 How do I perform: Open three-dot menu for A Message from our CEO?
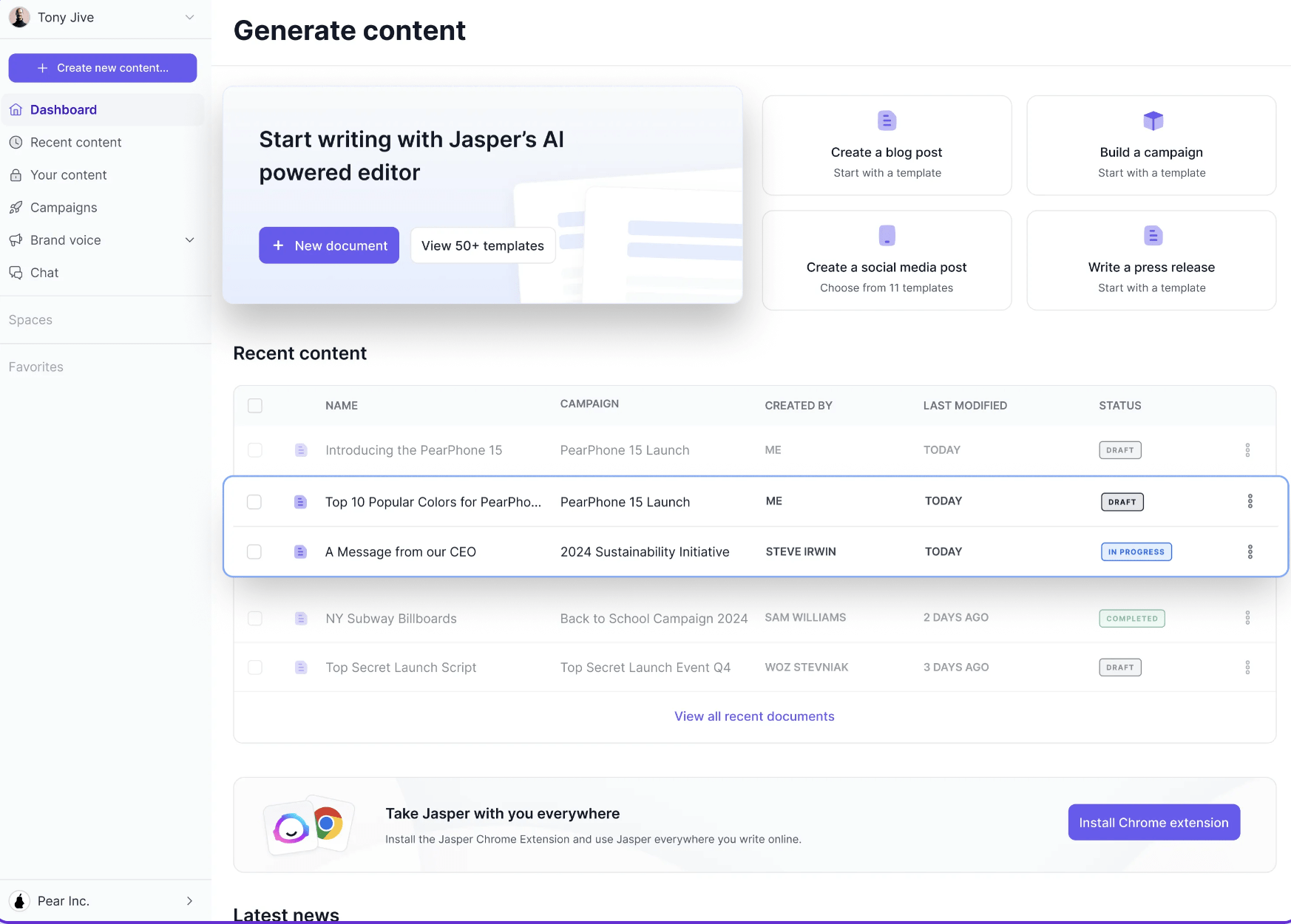[1250, 552]
